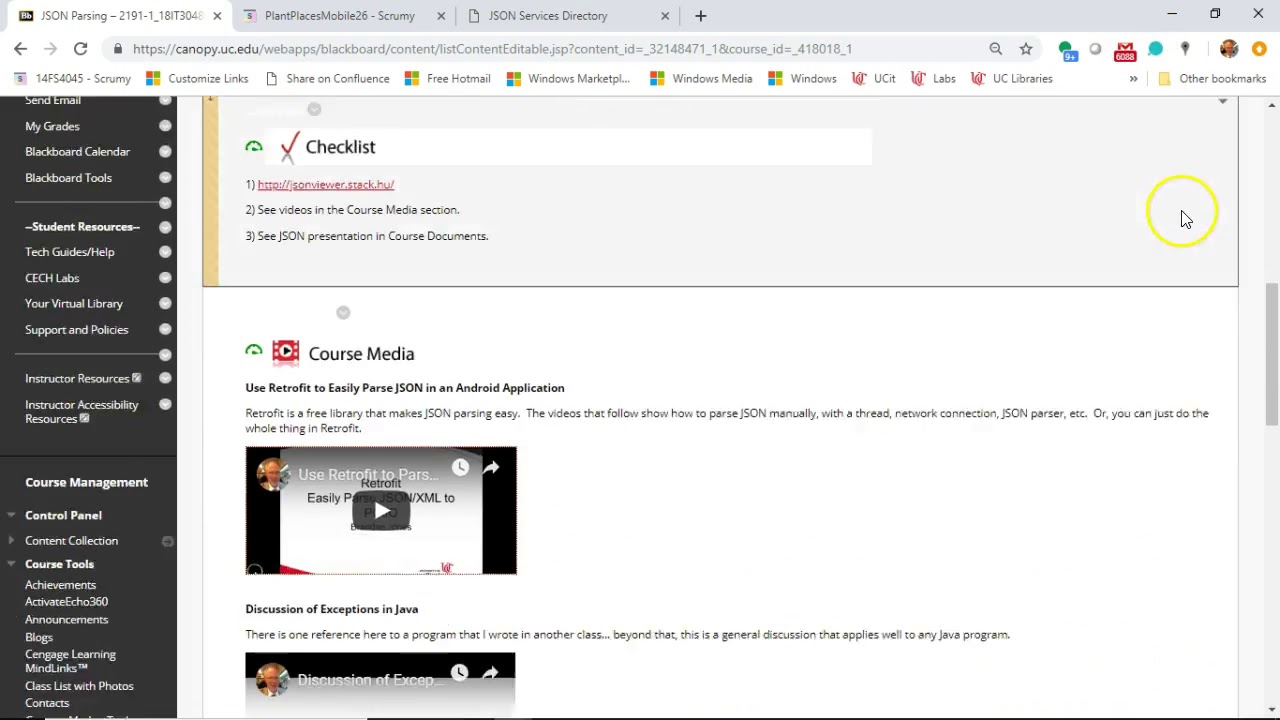Open Blackboard Calendar in sidebar
The width and height of the screenshot is (1280, 720).
(x=77, y=152)
